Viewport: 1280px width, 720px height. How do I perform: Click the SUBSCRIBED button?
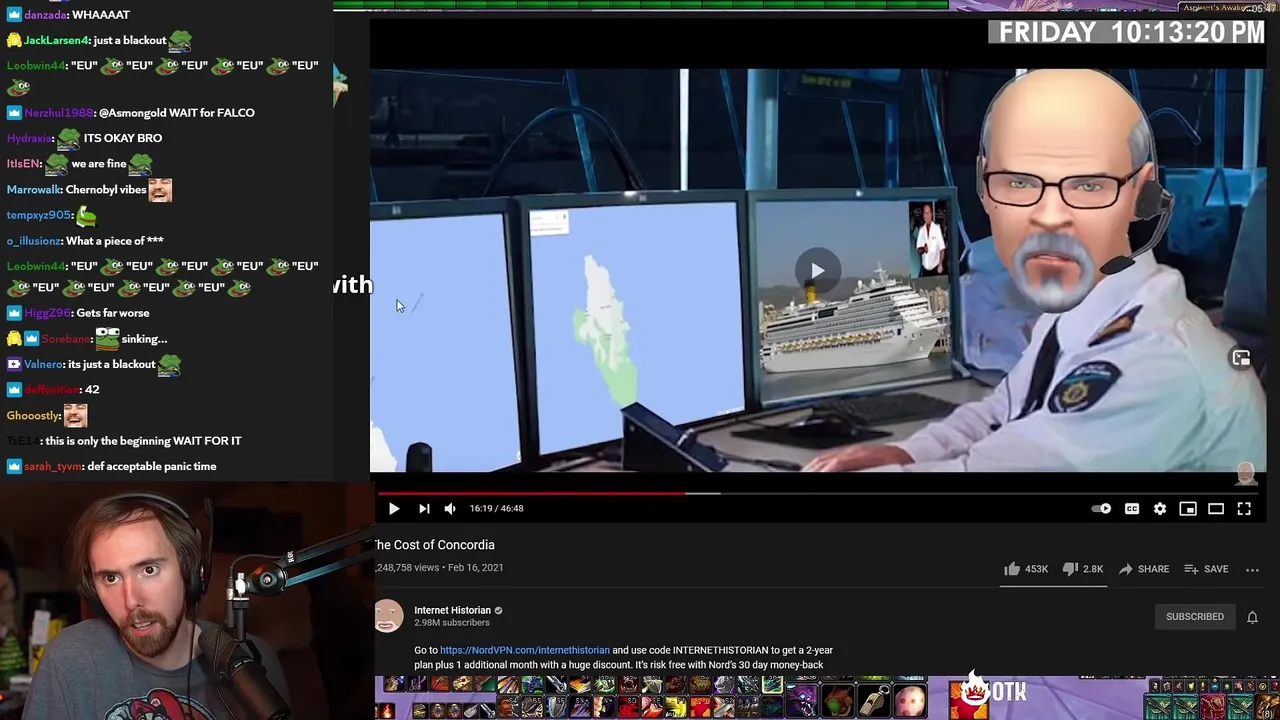click(x=1195, y=617)
